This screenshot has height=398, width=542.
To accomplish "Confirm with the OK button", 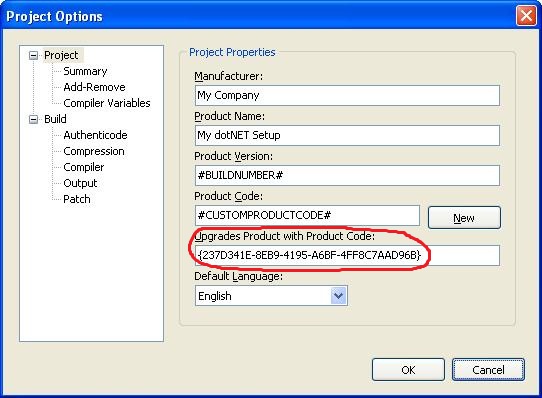I will pos(408,370).
